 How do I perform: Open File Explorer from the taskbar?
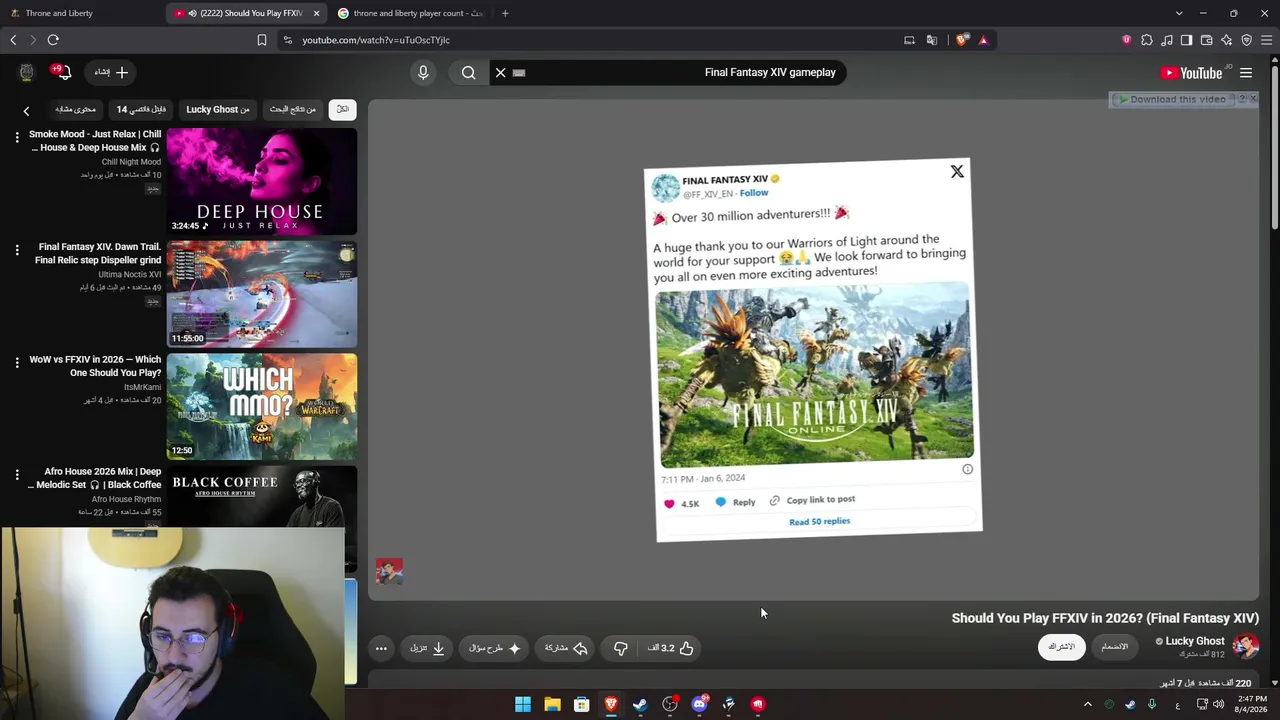click(552, 704)
